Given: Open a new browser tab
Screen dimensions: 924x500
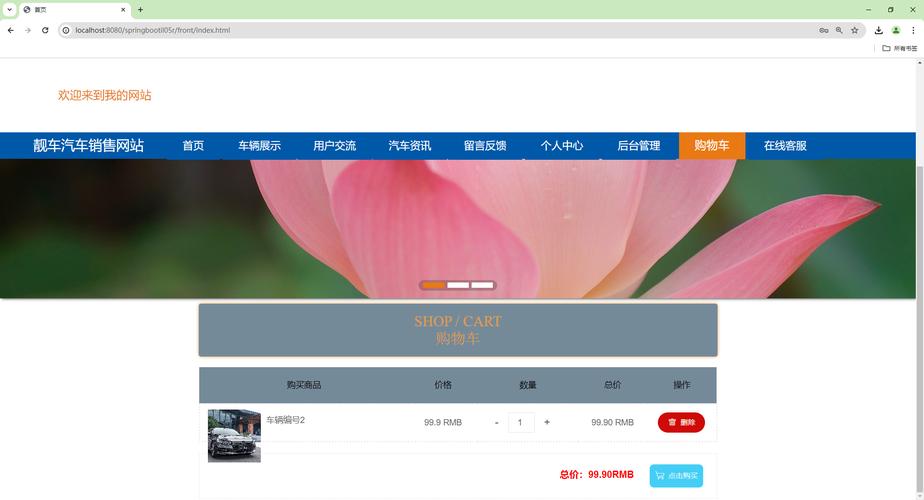Looking at the screenshot, I should point(140,9).
